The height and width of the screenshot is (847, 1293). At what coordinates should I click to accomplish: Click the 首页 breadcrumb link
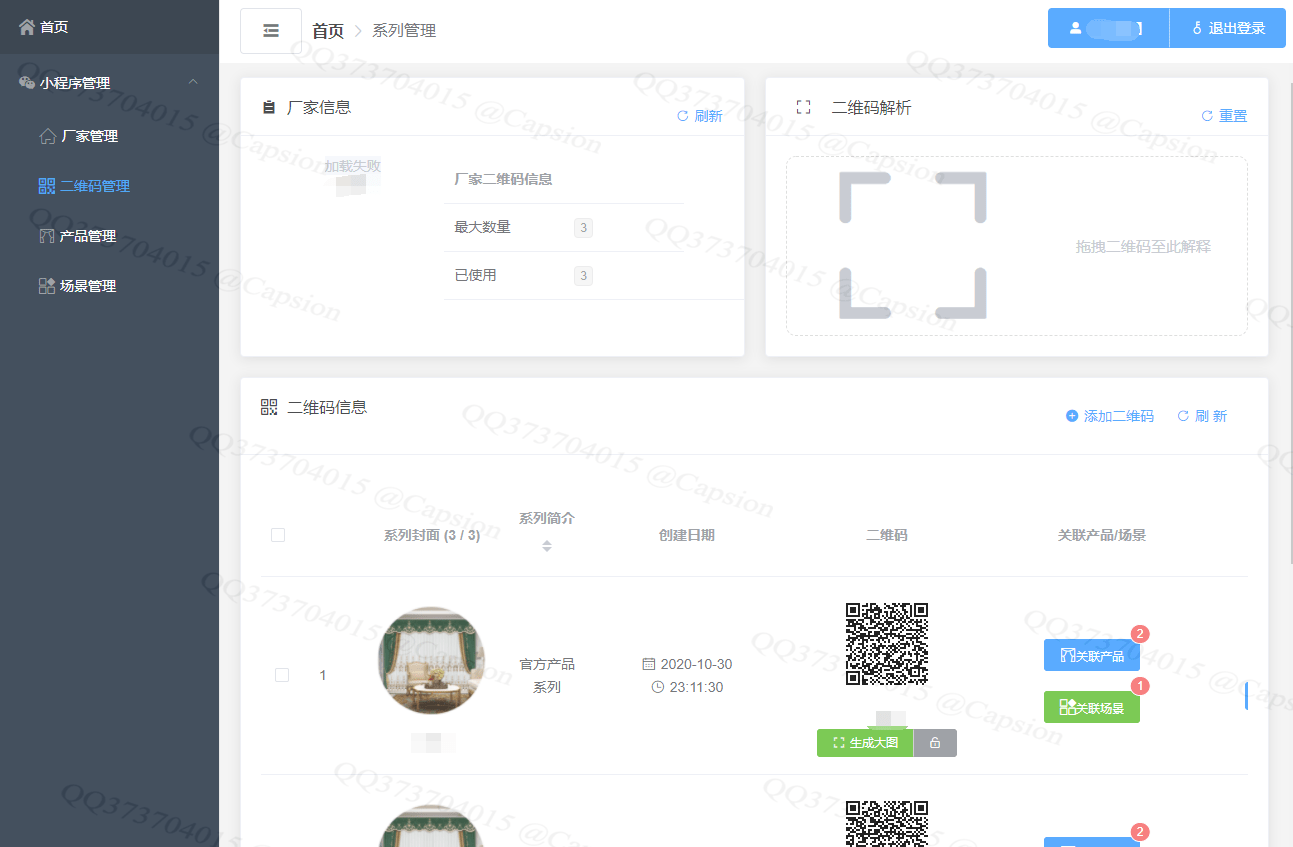pos(328,31)
